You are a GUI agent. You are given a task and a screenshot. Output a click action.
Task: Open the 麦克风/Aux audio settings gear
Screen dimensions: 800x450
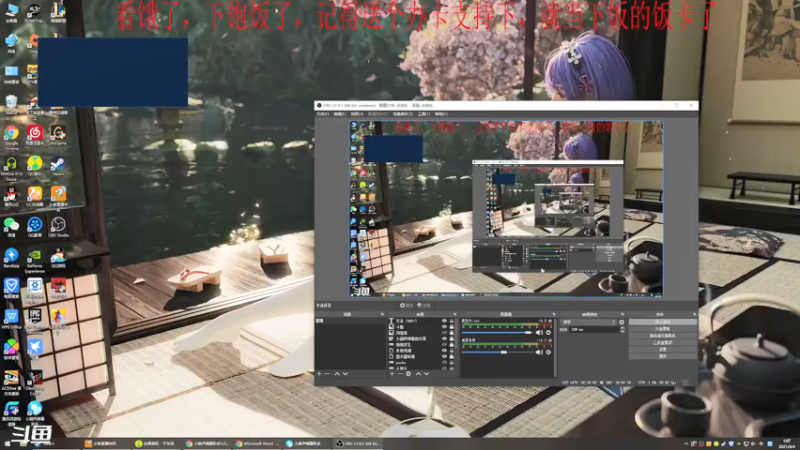click(548, 333)
